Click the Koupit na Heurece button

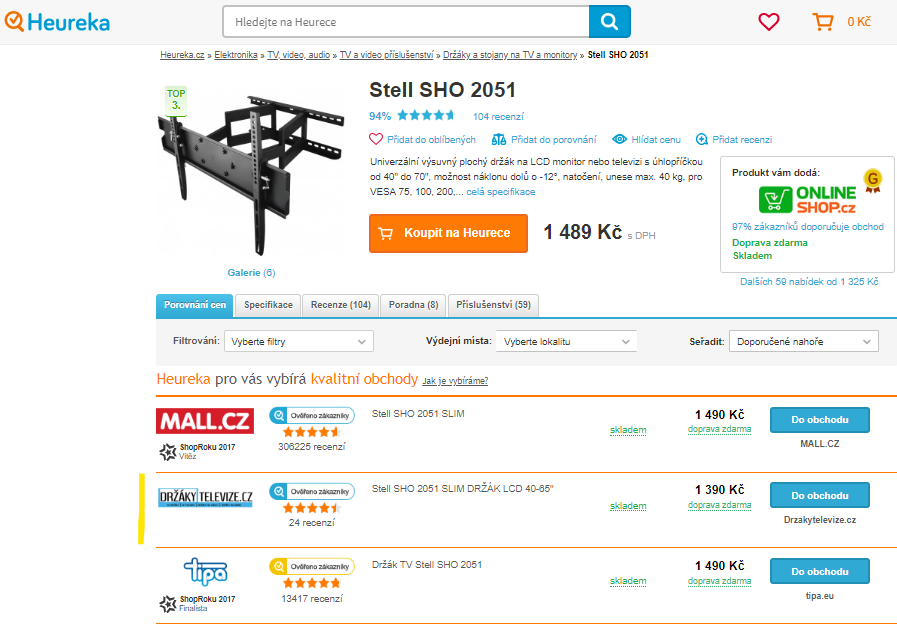coord(448,233)
